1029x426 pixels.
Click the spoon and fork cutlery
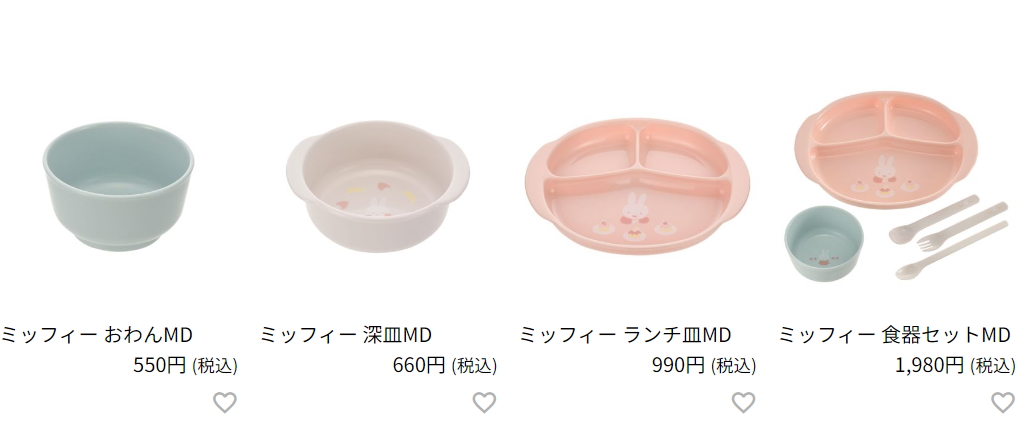coord(949,236)
